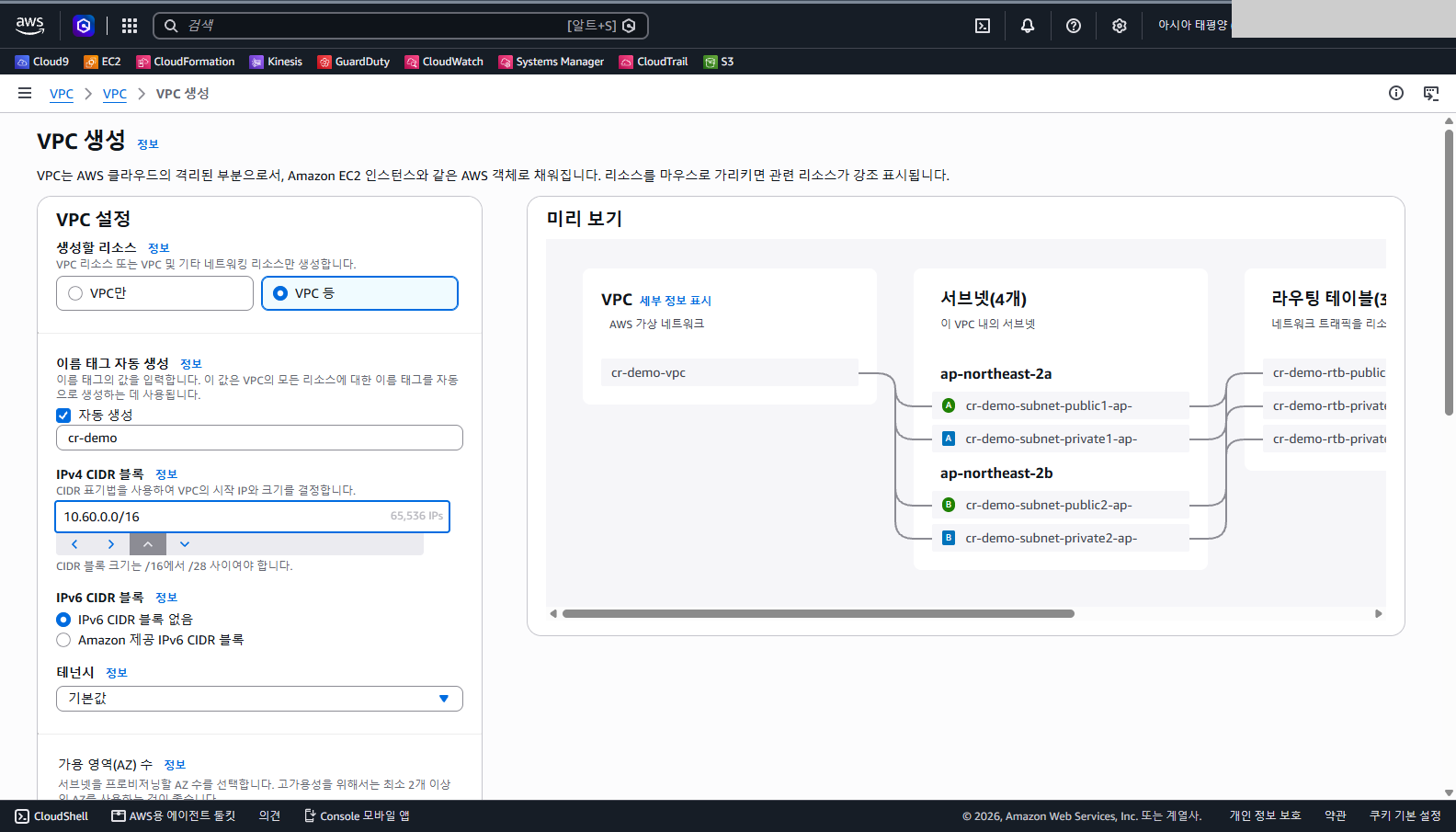
Task: Open Systems Manager favorites shortcut
Action: (x=552, y=62)
